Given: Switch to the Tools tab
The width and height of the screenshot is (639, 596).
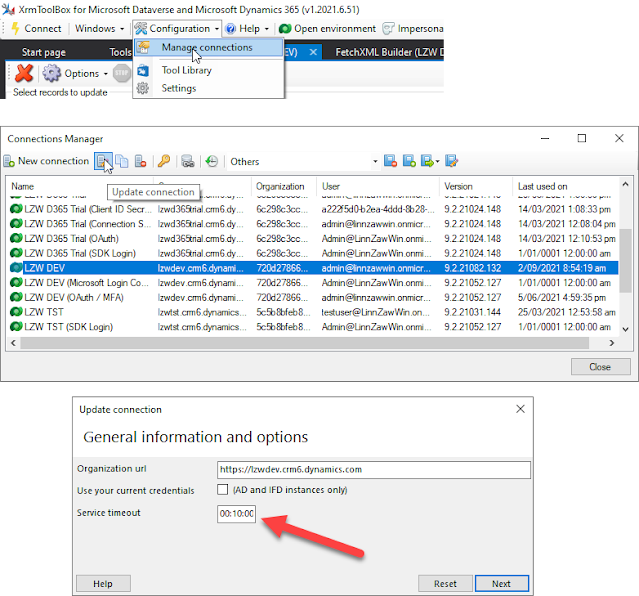Looking at the screenshot, I should point(120,52).
